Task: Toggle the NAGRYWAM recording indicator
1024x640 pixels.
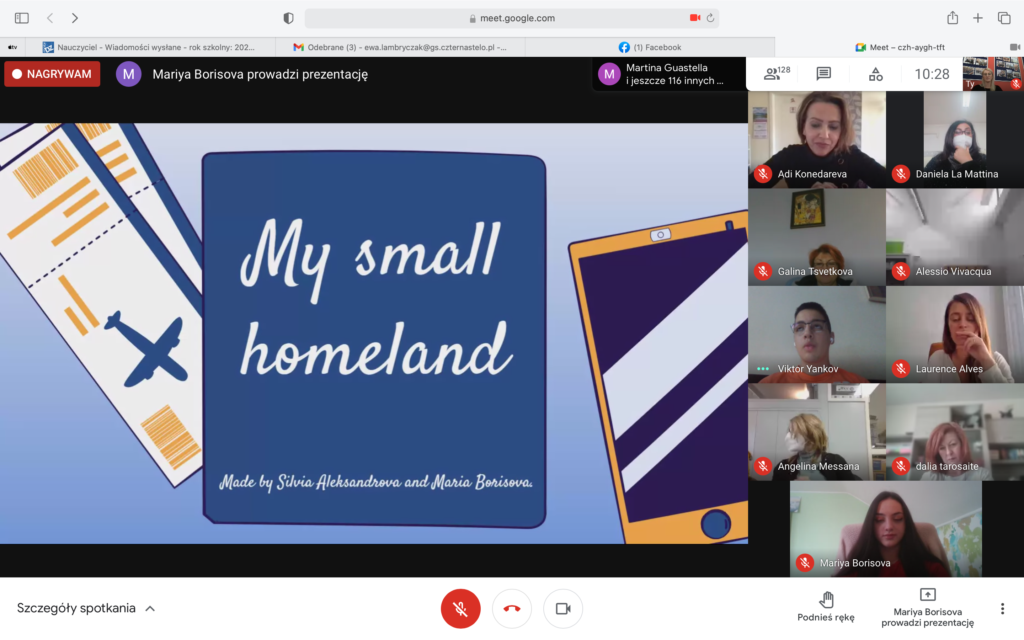Action: 52,74
